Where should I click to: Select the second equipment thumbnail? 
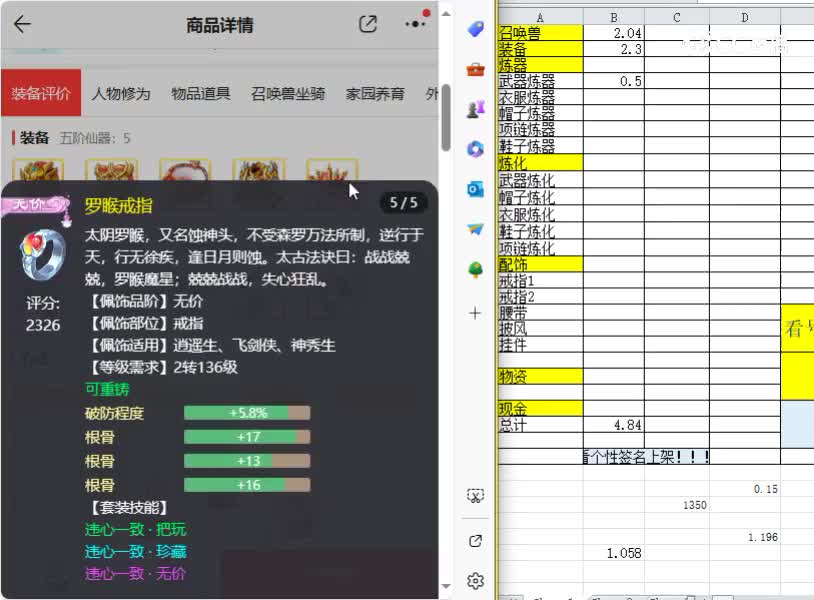112,170
